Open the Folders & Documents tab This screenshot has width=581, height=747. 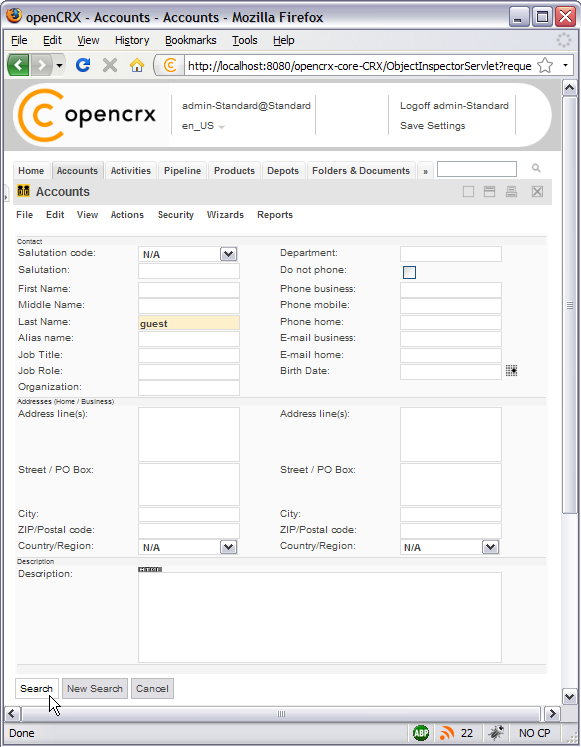(x=361, y=171)
